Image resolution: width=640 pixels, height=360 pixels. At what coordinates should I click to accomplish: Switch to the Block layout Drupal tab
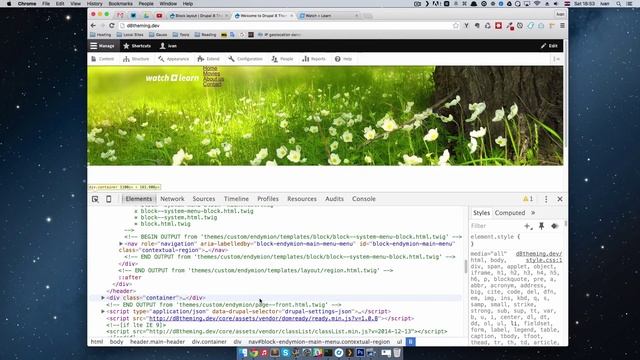[198, 16]
